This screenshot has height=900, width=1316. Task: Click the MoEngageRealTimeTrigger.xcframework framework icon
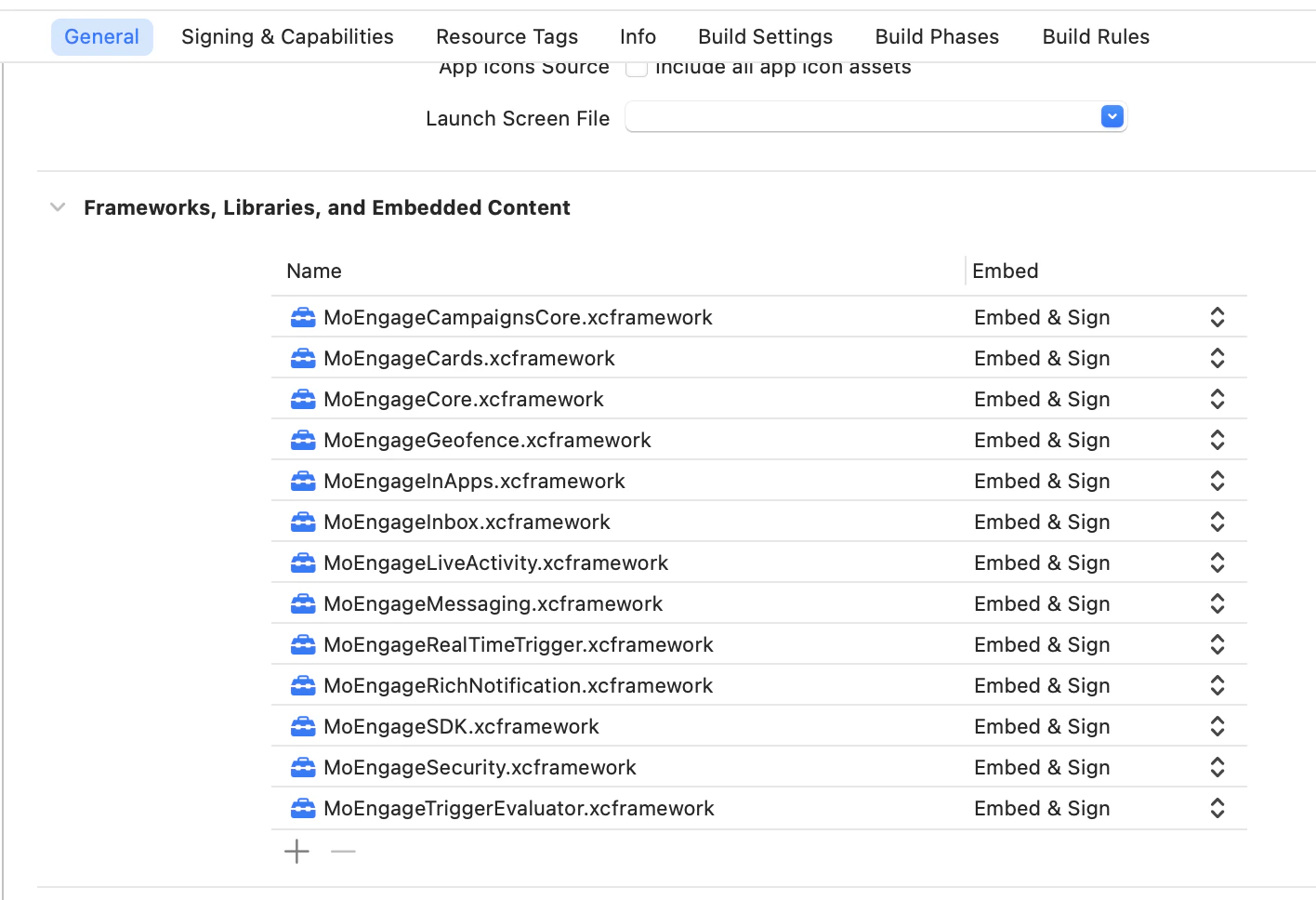(303, 644)
